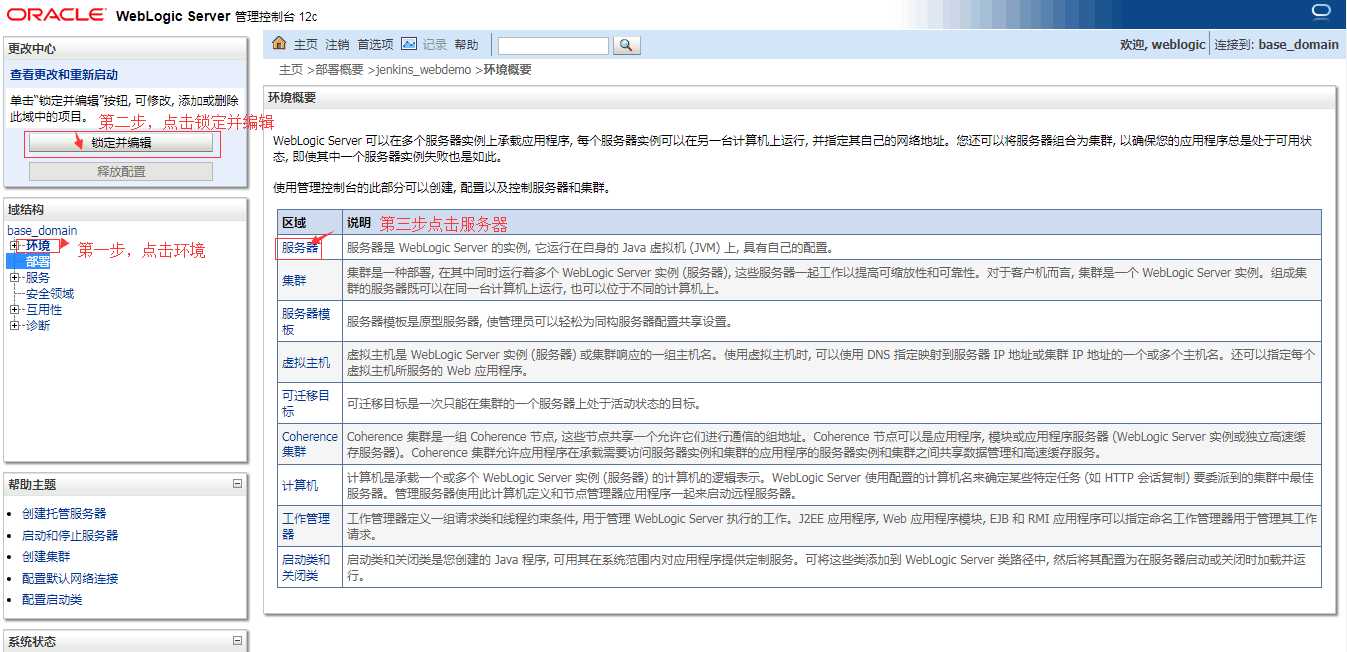Open the 服务器 link in table
The image size is (1347, 652).
(x=299, y=247)
